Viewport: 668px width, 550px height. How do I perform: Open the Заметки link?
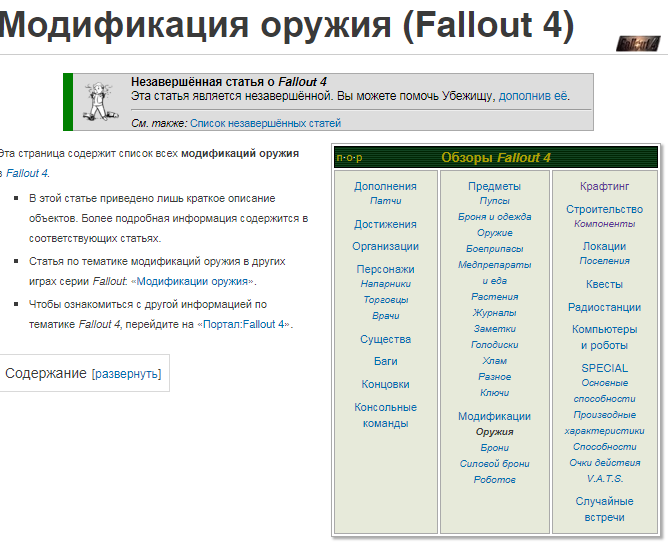[x=494, y=328]
